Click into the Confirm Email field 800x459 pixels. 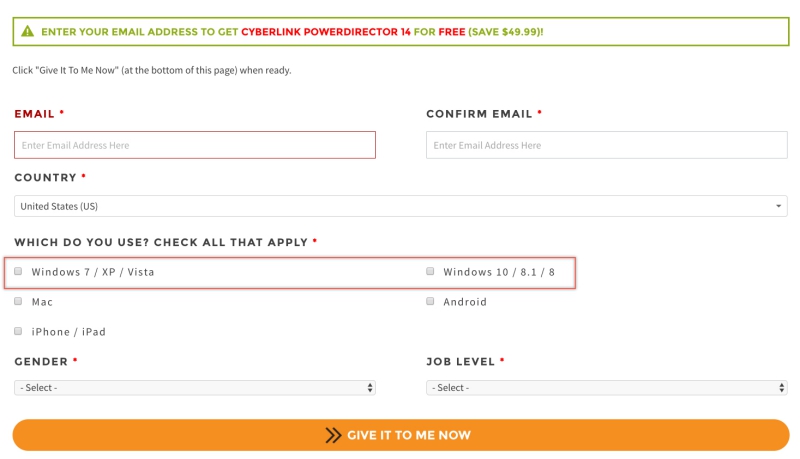point(606,145)
